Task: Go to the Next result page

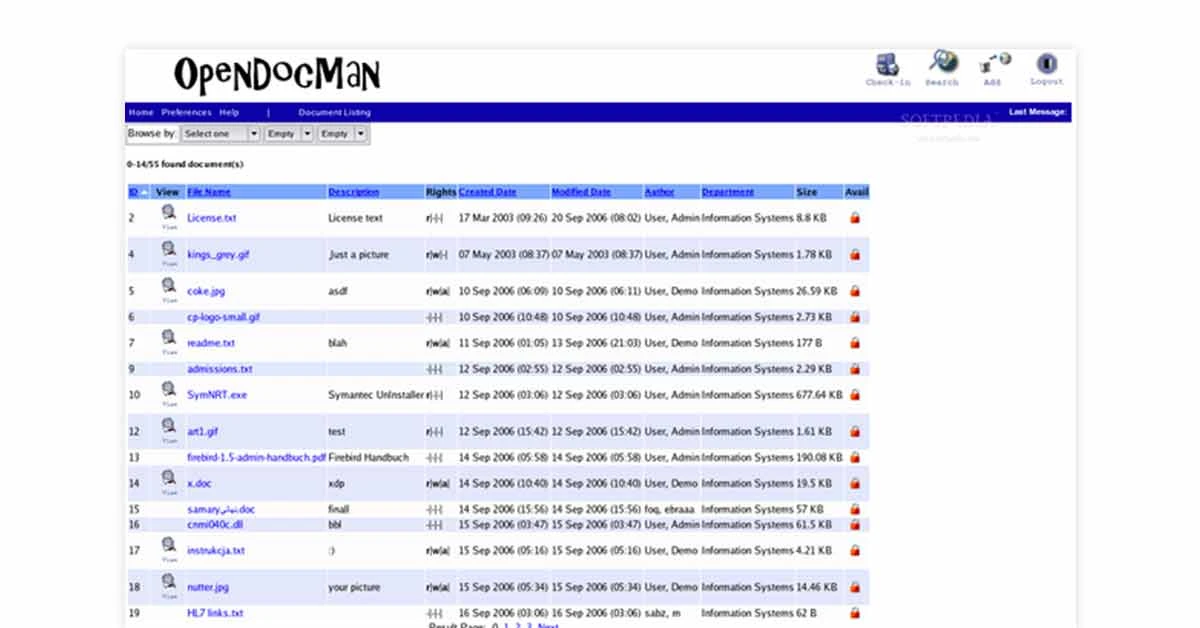Action: 546,624
